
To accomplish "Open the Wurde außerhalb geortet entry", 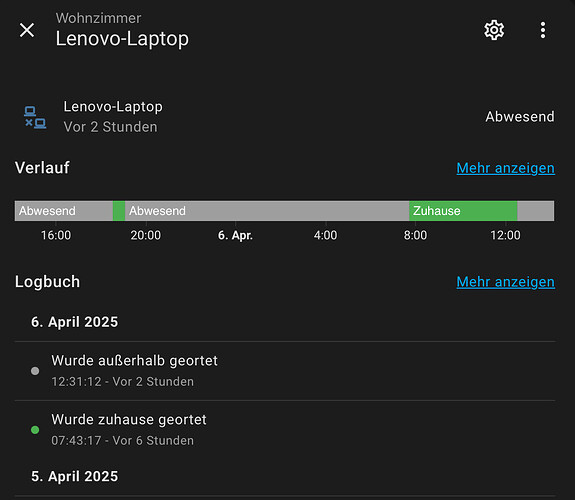I will tap(285, 371).
